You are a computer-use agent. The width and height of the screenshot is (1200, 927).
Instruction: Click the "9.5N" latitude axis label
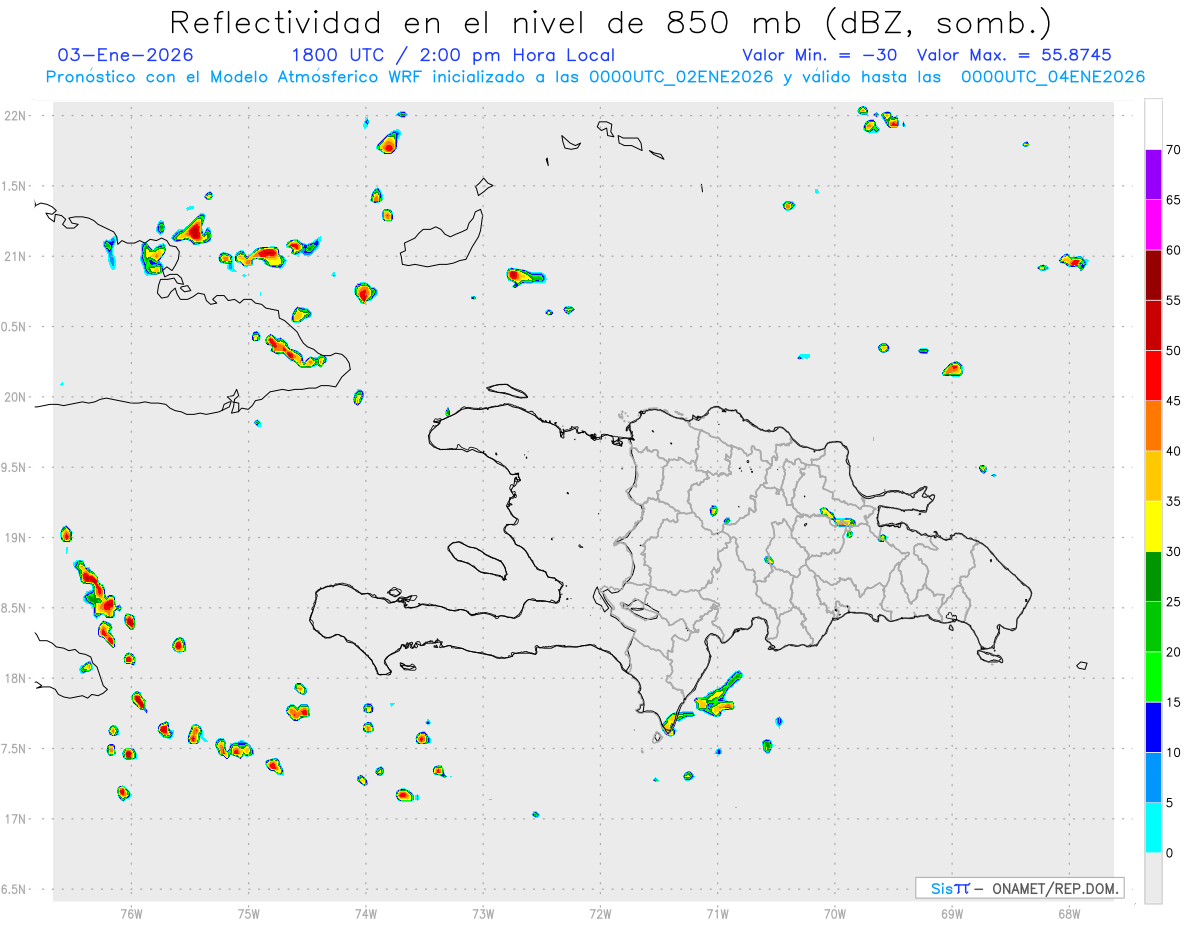(x=14, y=468)
